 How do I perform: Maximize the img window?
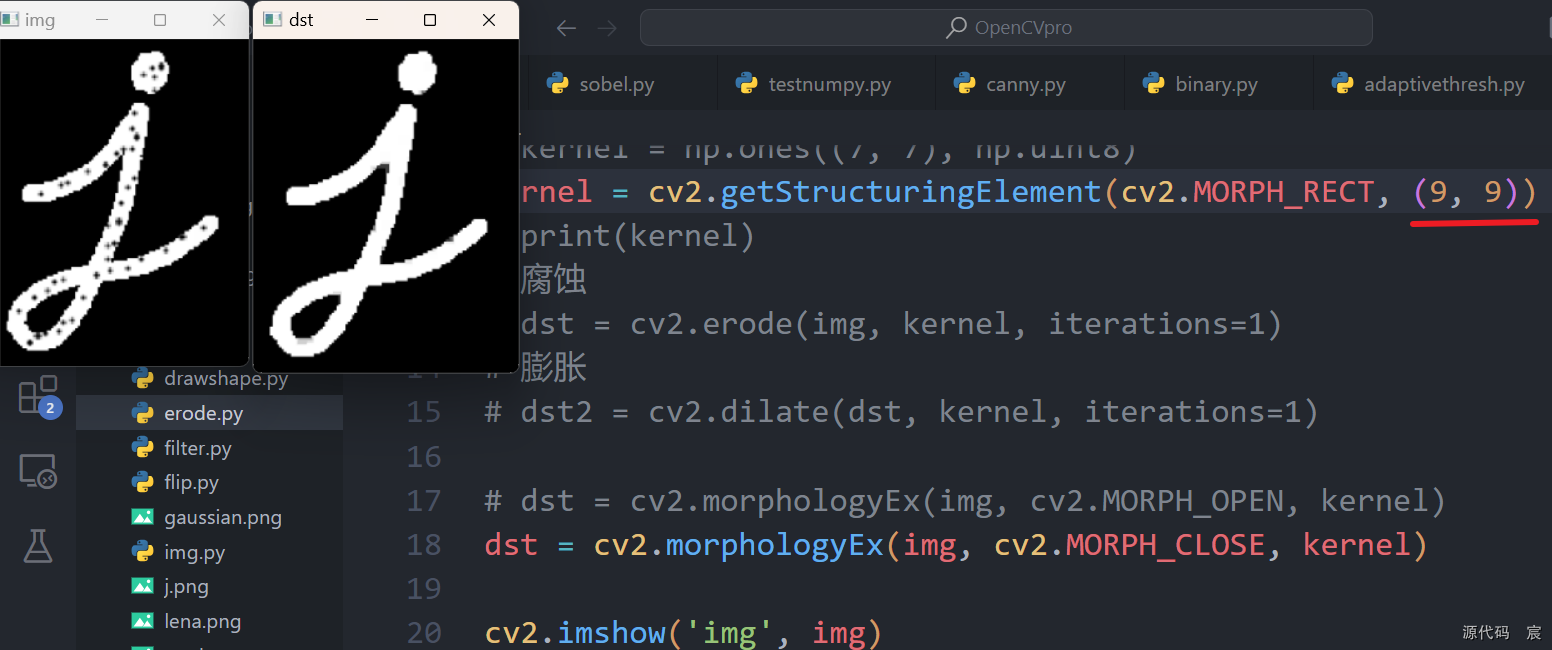point(161,20)
